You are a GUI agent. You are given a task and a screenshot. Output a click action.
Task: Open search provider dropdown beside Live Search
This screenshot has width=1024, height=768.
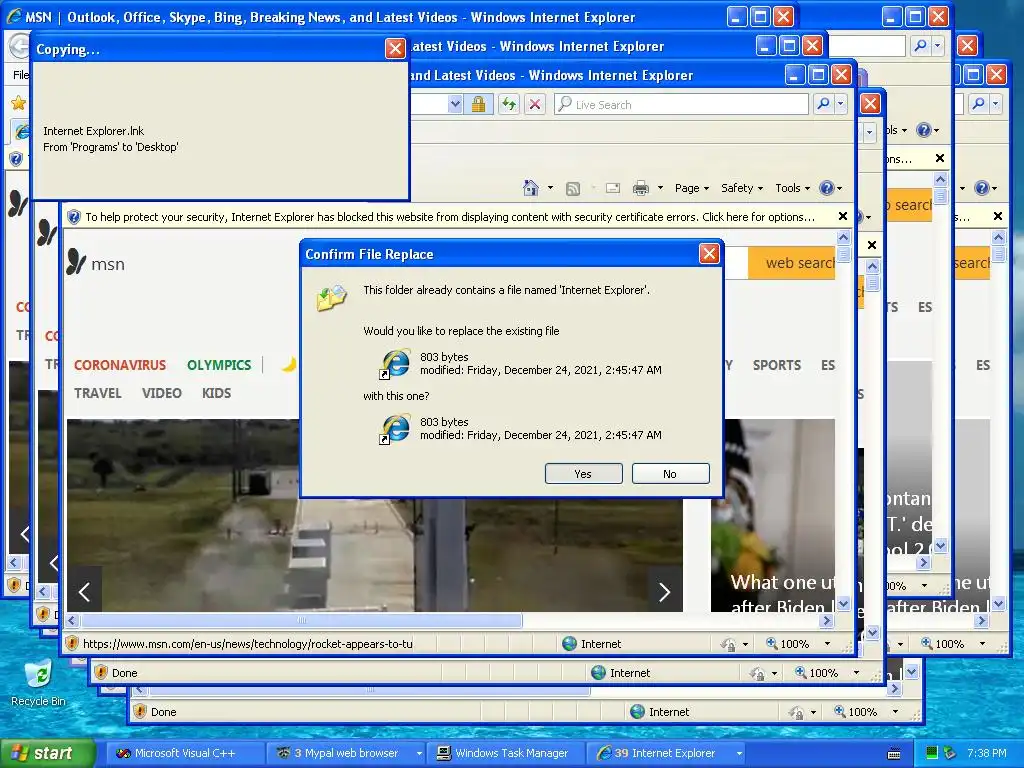click(x=840, y=104)
